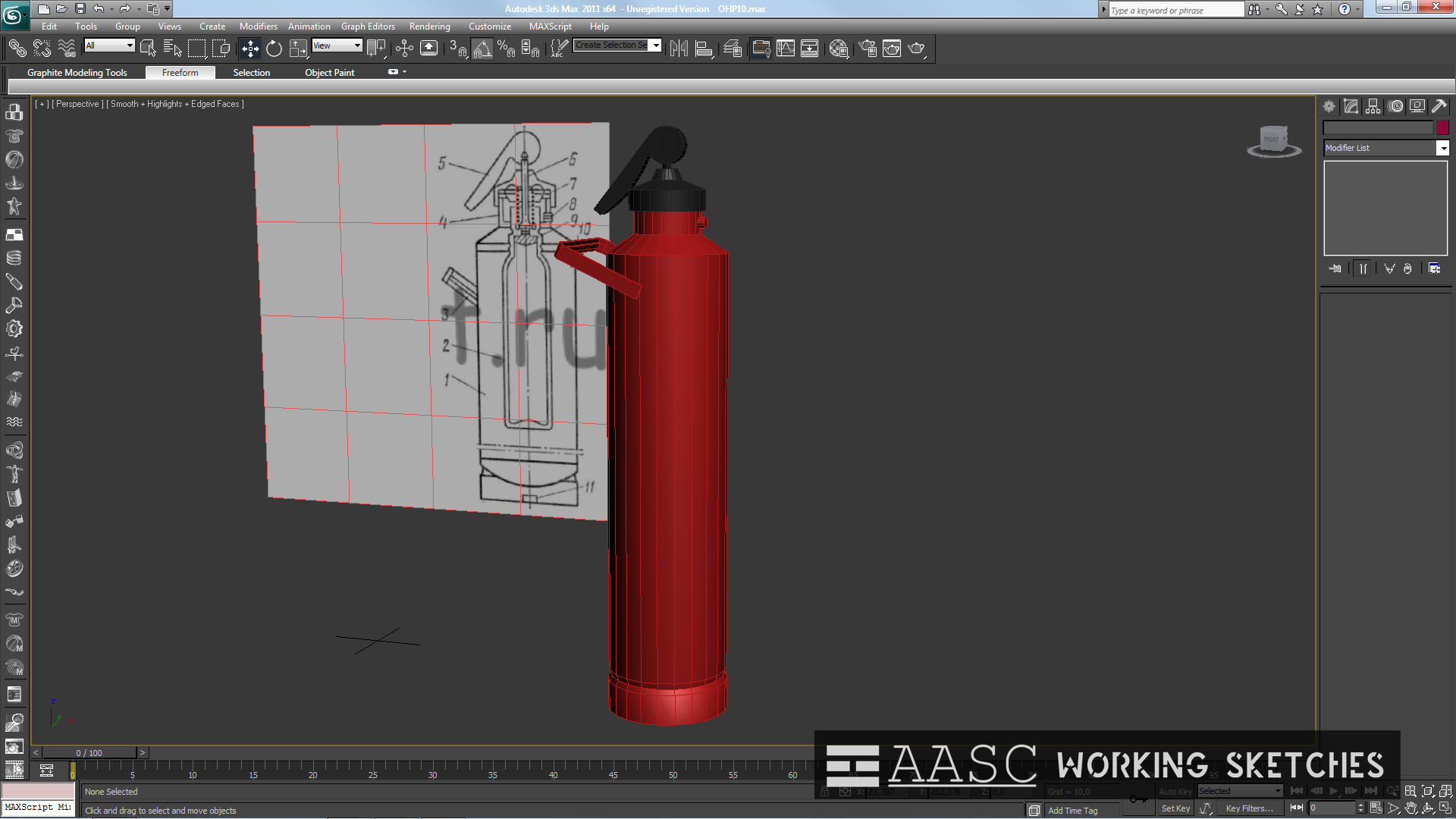This screenshot has height=819, width=1456.
Task: Click the Selection ribbon tab
Action: [252, 73]
